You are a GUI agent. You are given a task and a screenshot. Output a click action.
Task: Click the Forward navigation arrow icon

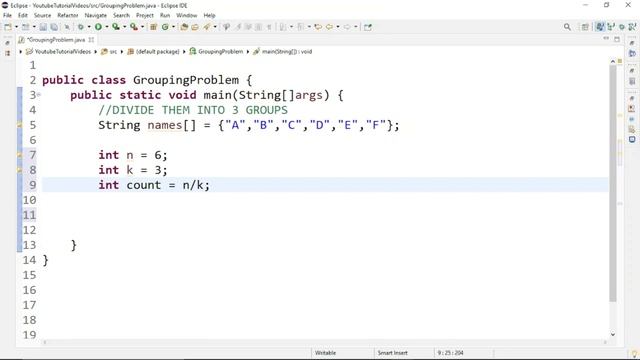347,27
